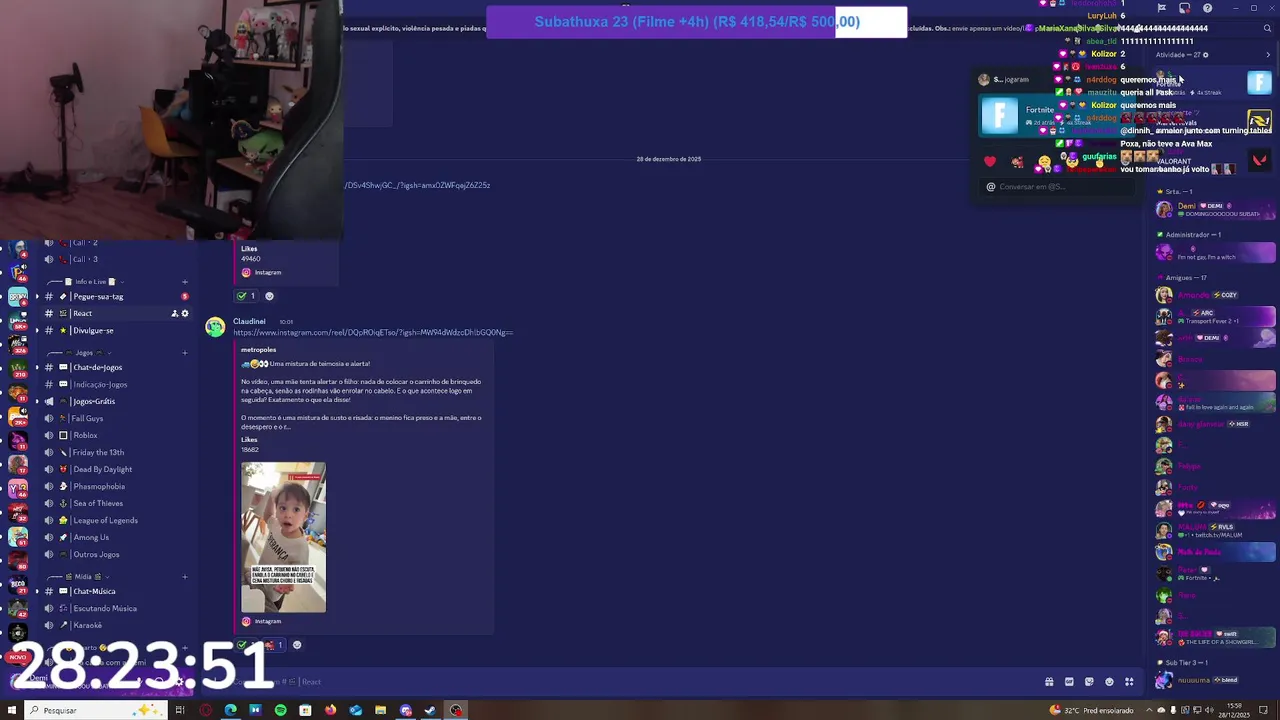Open the apps icon in message bar
1280x720 pixels.
[x=1129, y=682]
